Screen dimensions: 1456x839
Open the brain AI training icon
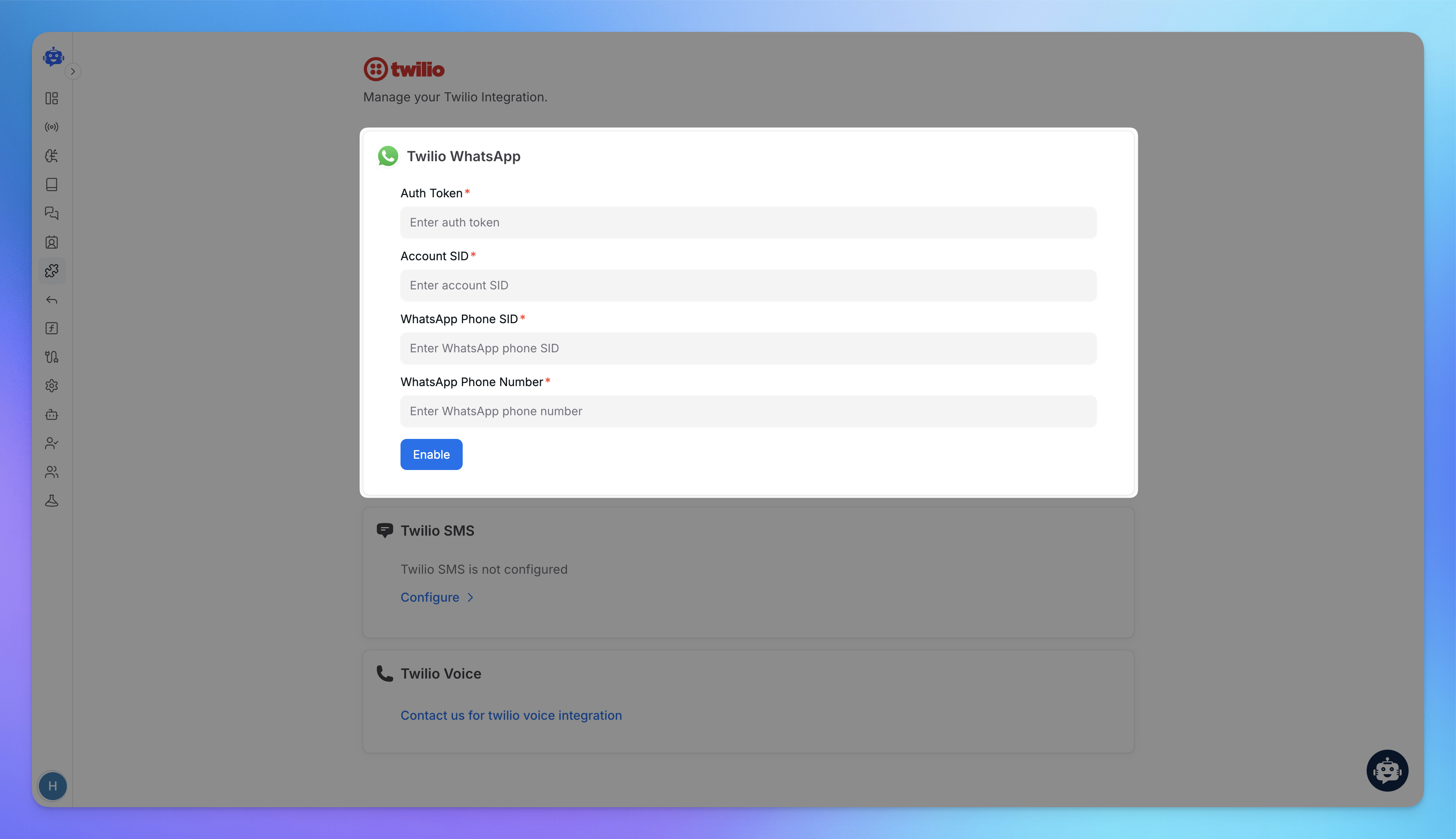[52, 156]
